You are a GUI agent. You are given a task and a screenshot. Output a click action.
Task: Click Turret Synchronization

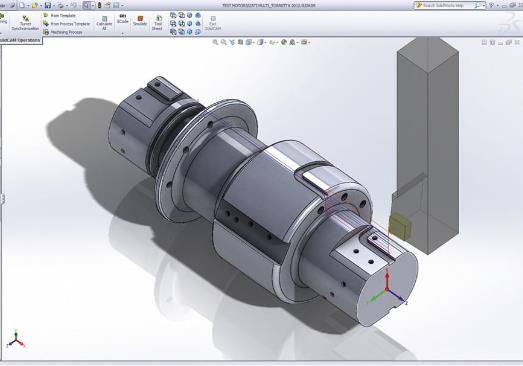(25, 23)
